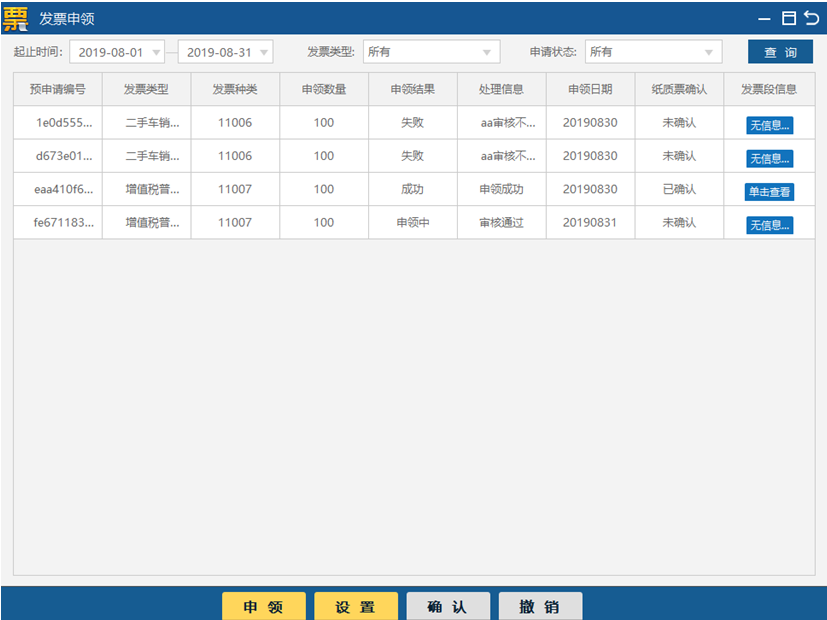Click quantity 100 in row eaa410f6

point(324,189)
